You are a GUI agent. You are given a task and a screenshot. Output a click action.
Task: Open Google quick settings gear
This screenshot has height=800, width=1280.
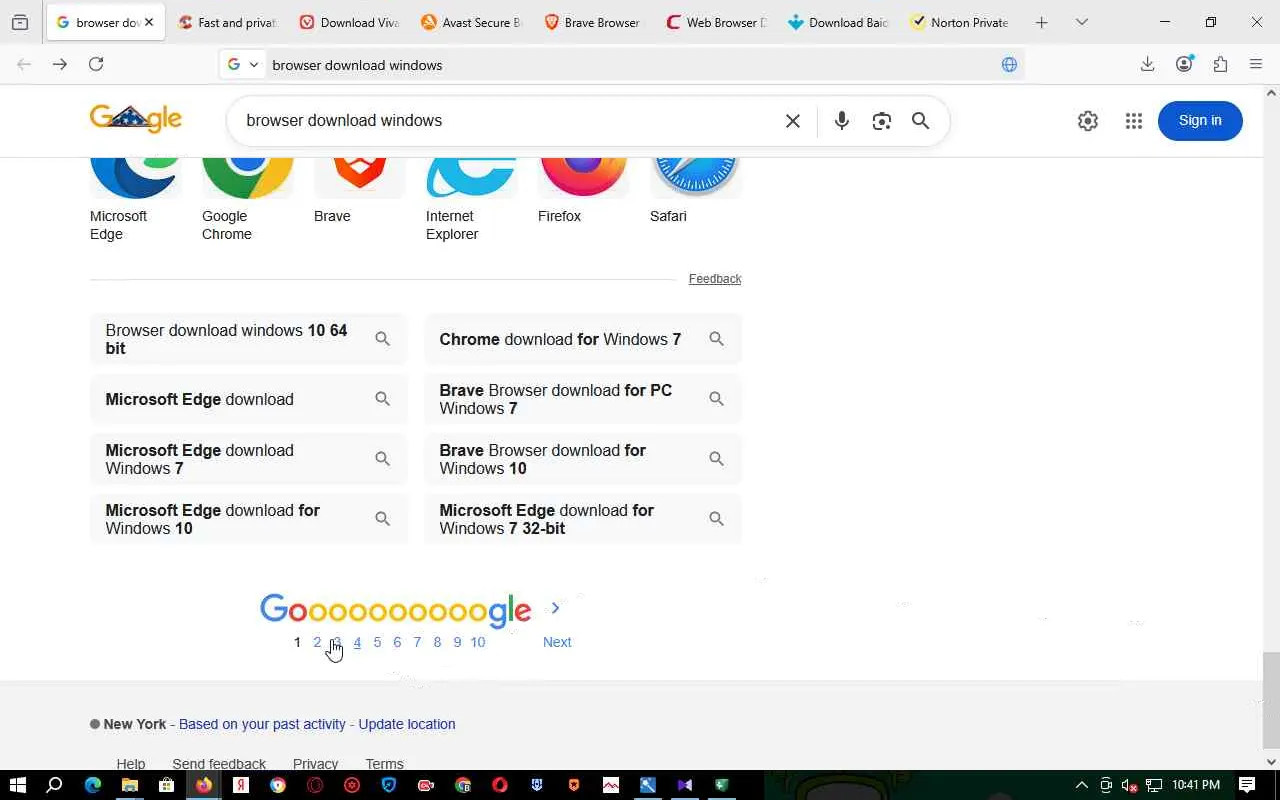pyautogui.click(x=1088, y=121)
